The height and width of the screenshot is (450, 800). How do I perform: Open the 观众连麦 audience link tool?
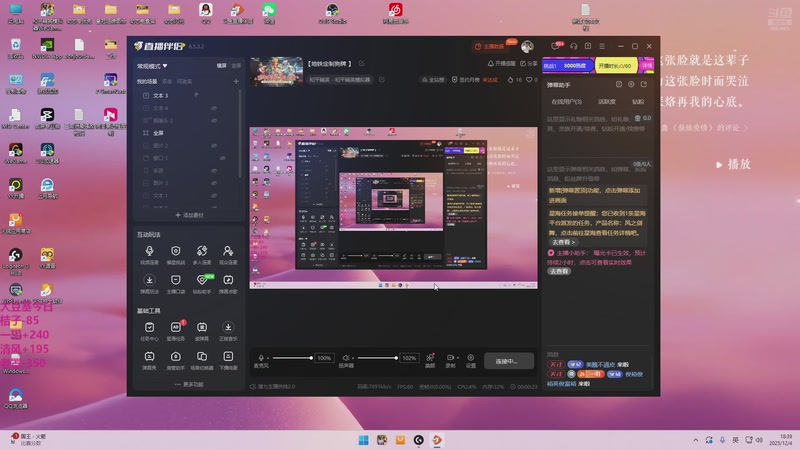pos(228,254)
